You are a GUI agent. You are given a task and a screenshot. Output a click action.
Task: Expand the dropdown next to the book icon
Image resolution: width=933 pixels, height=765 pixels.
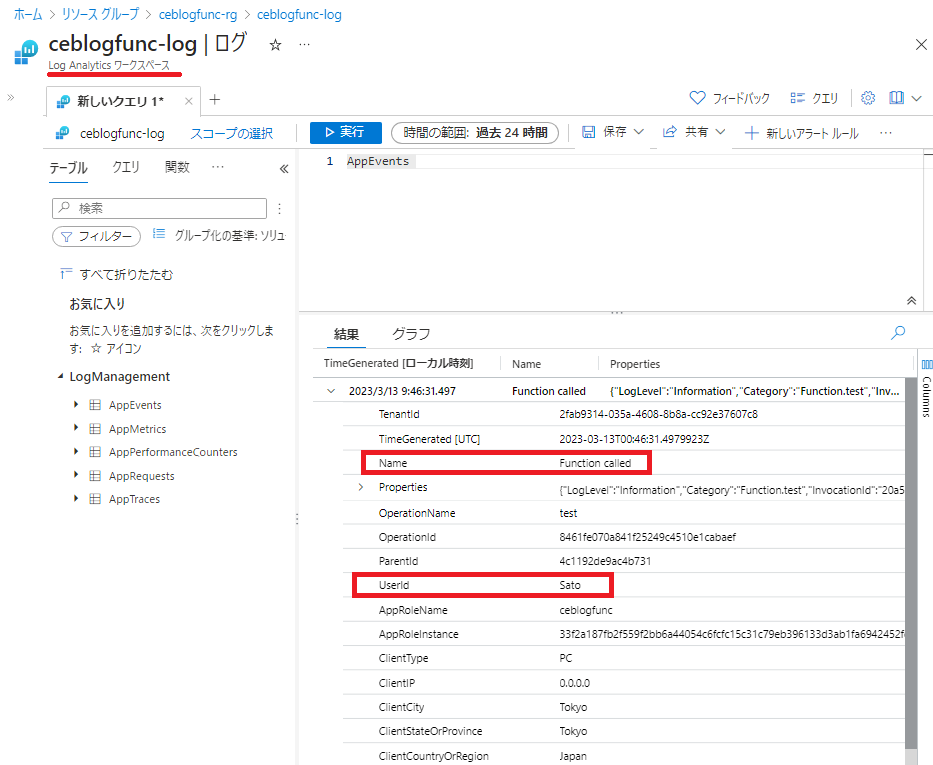tap(916, 99)
